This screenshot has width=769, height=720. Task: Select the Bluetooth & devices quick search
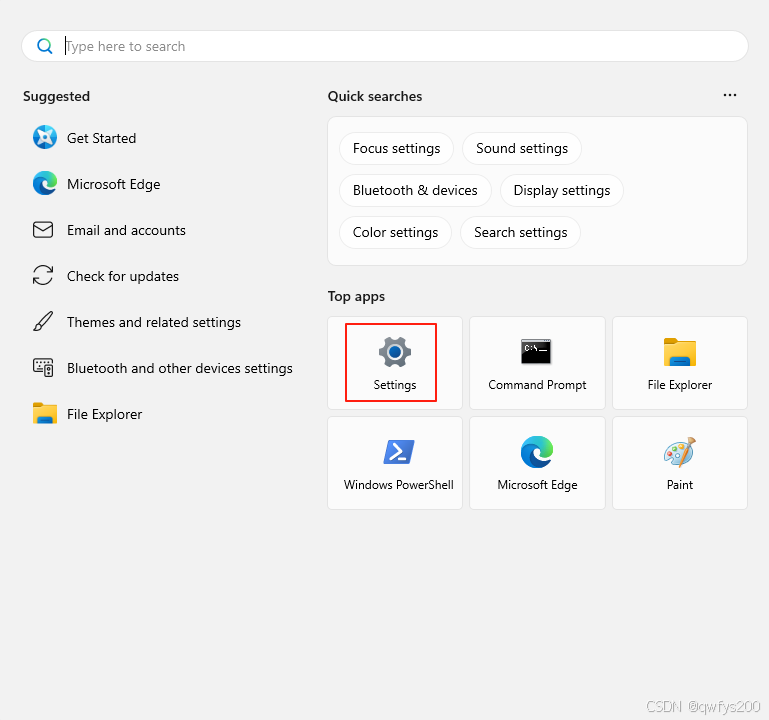(x=415, y=190)
